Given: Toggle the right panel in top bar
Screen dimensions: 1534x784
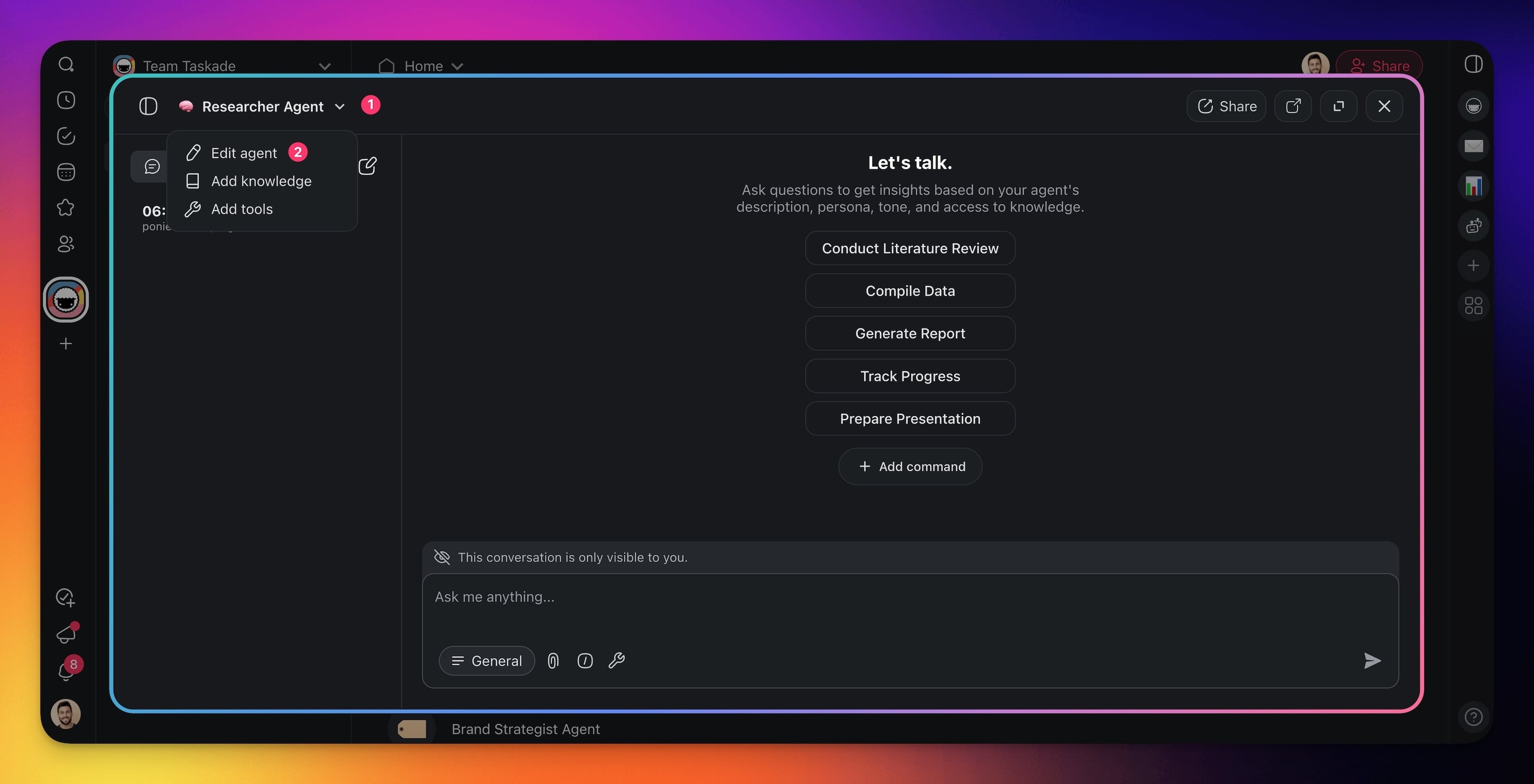Looking at the screenshot, I should [1473, 64].
